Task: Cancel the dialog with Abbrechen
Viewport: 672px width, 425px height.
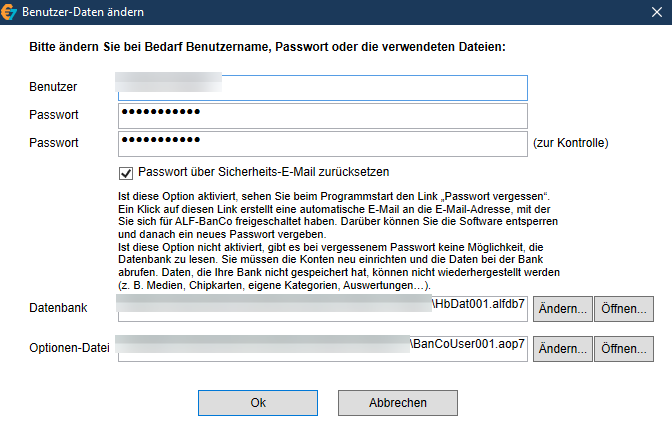Action: click(398, 403)
